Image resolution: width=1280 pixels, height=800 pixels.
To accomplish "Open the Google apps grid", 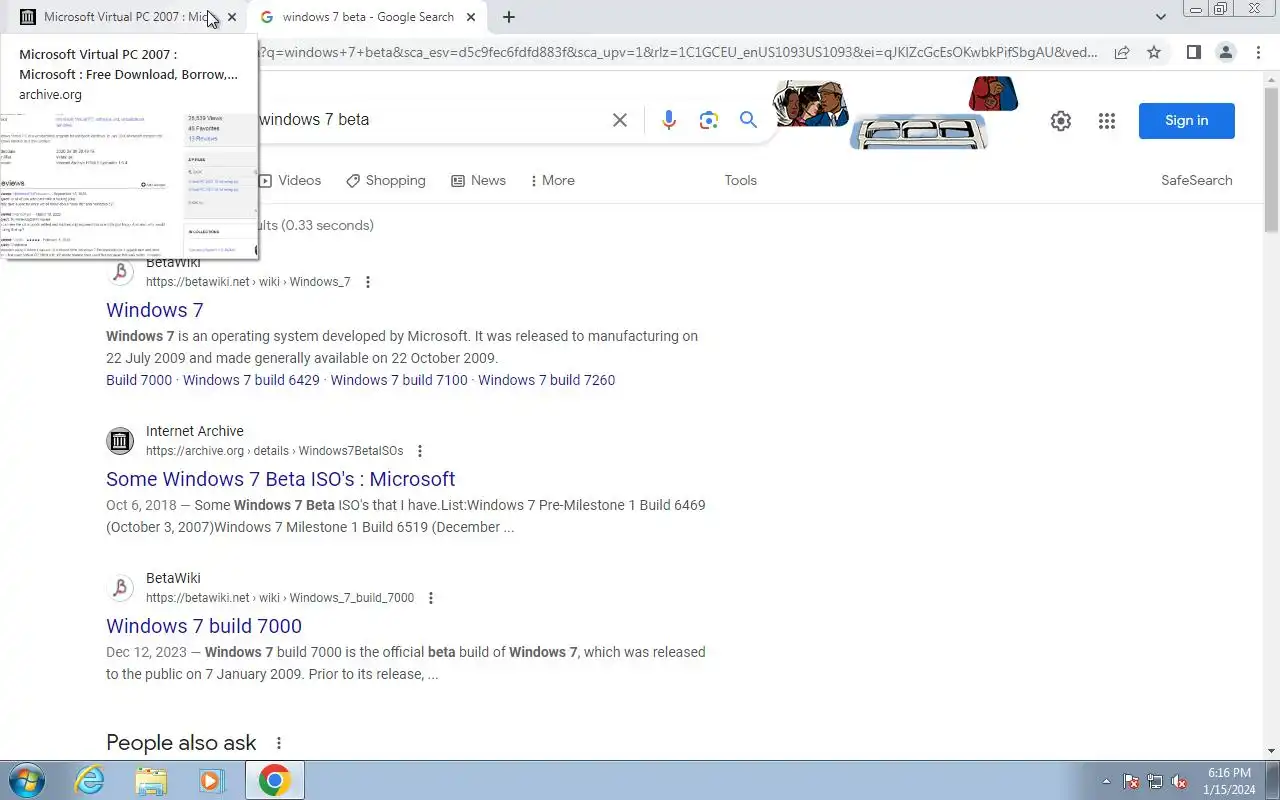I will click(1106, 121).
